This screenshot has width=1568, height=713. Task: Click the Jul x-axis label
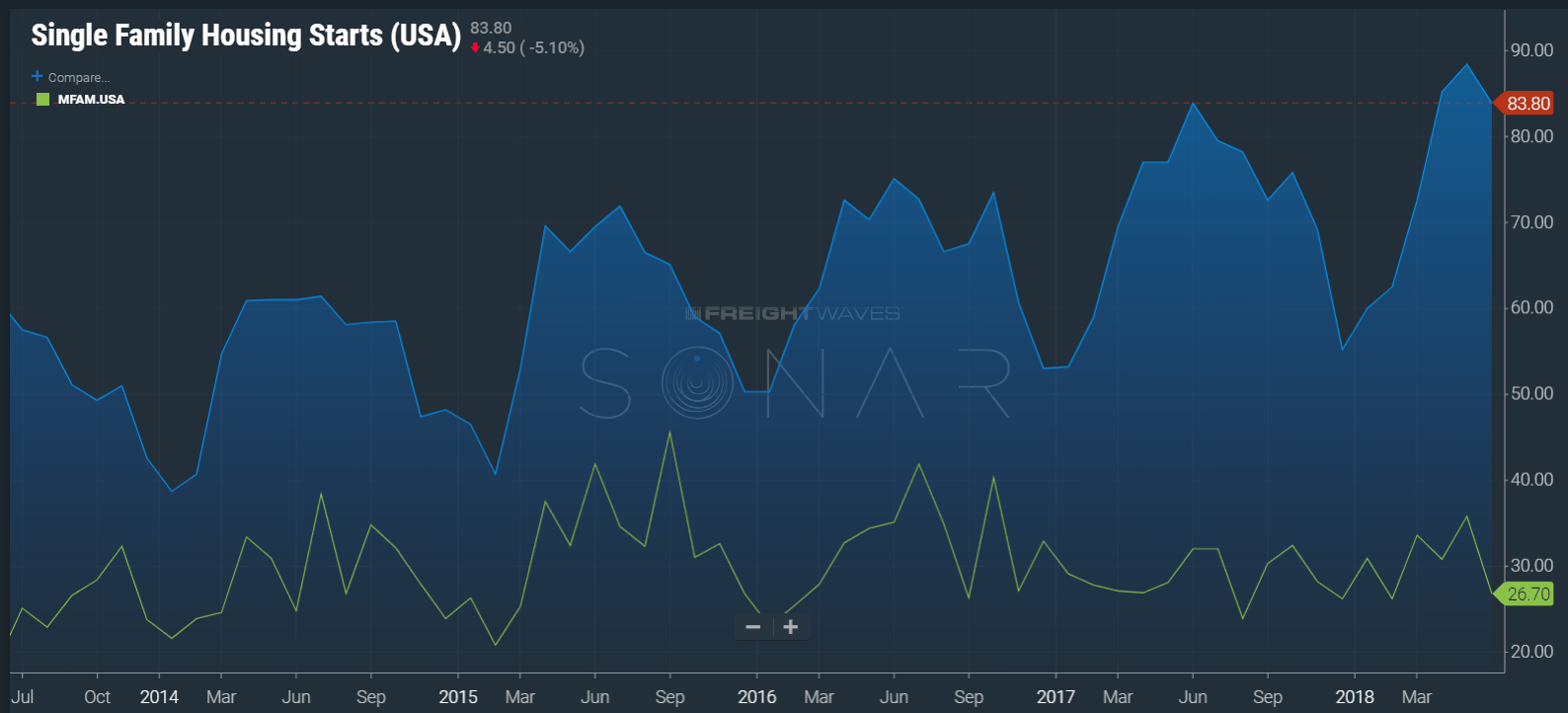click(x=22, y=697)
